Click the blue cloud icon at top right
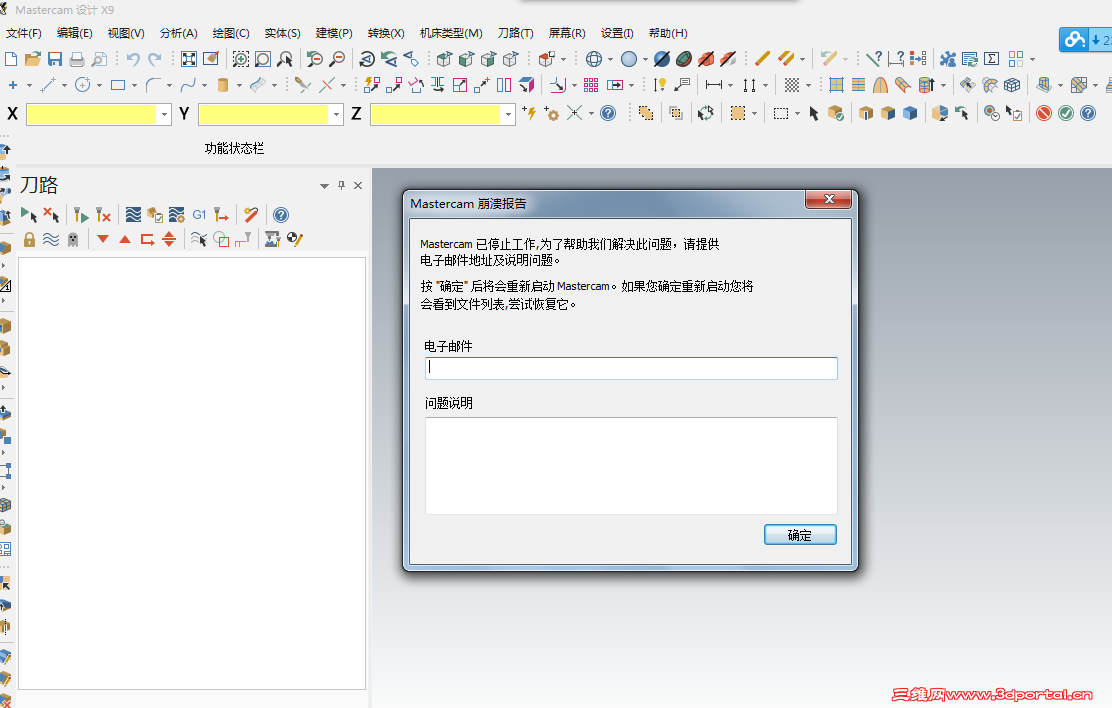1112x708 pixels. [1074, 40]
